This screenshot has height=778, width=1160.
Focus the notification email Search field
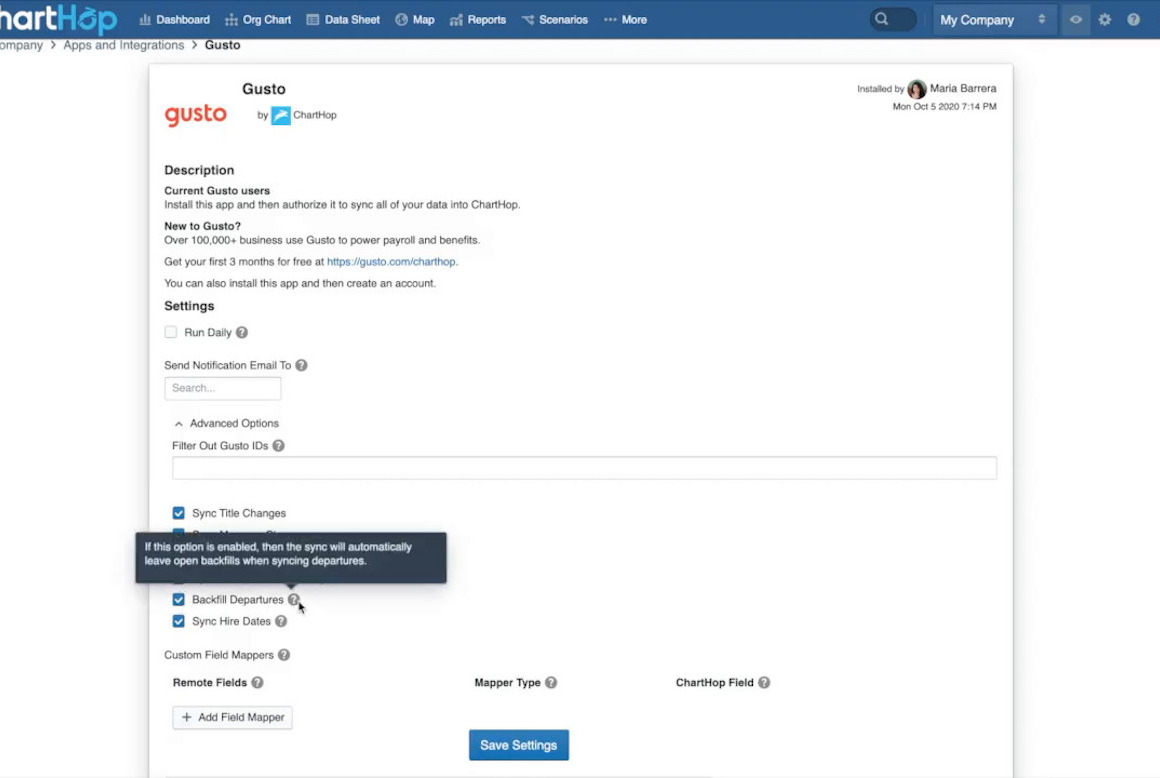click(x=223, y=388)
